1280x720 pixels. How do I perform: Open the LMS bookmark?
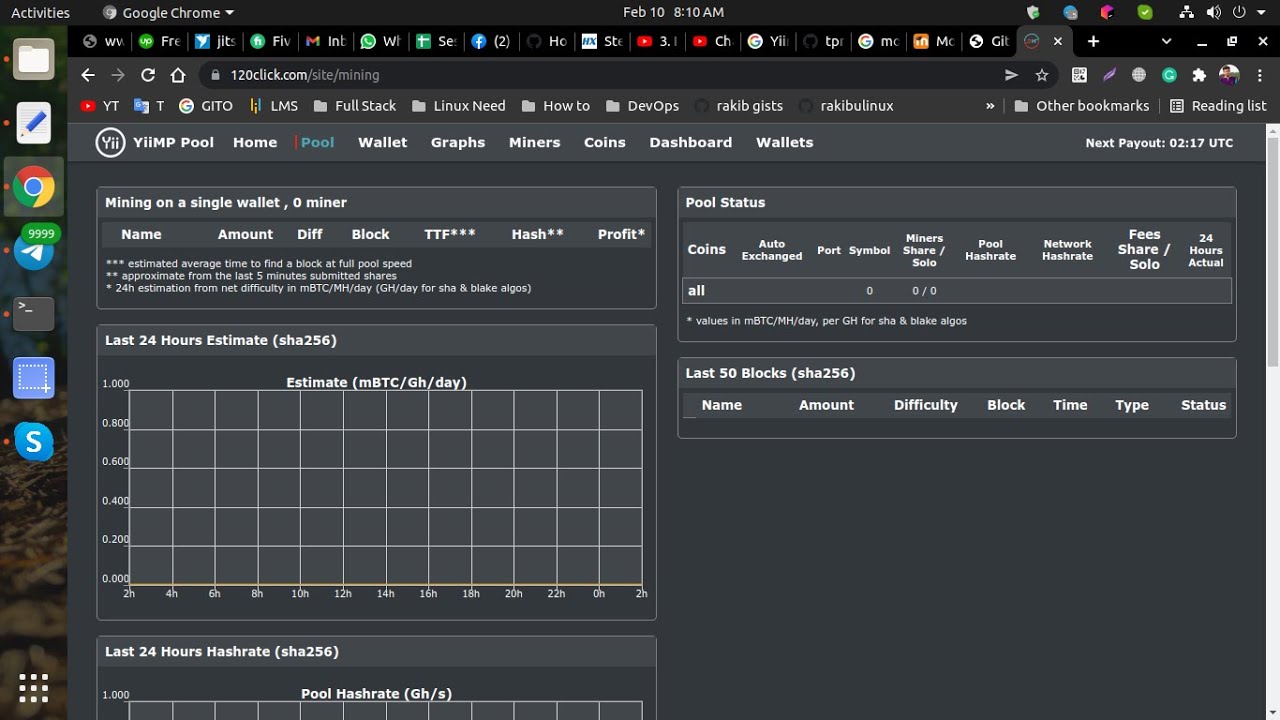(x=272, y=106)
